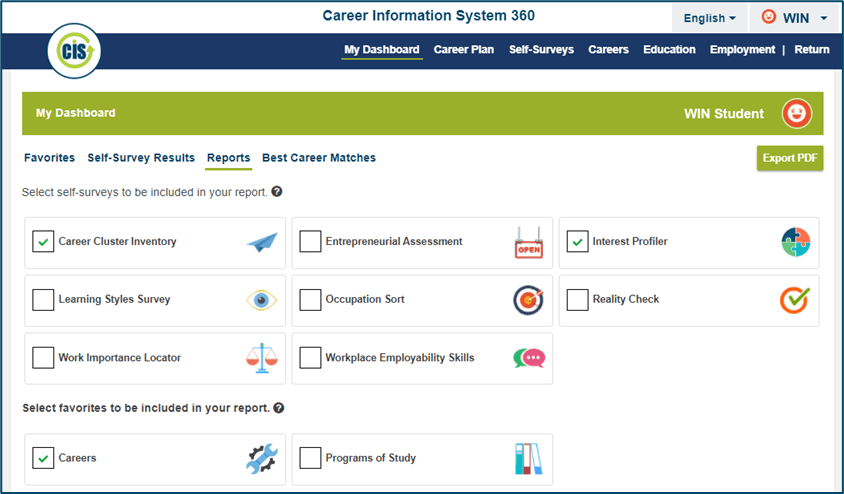844x494 pixels.
Task: Click the Return link
Action: (812, 50)
